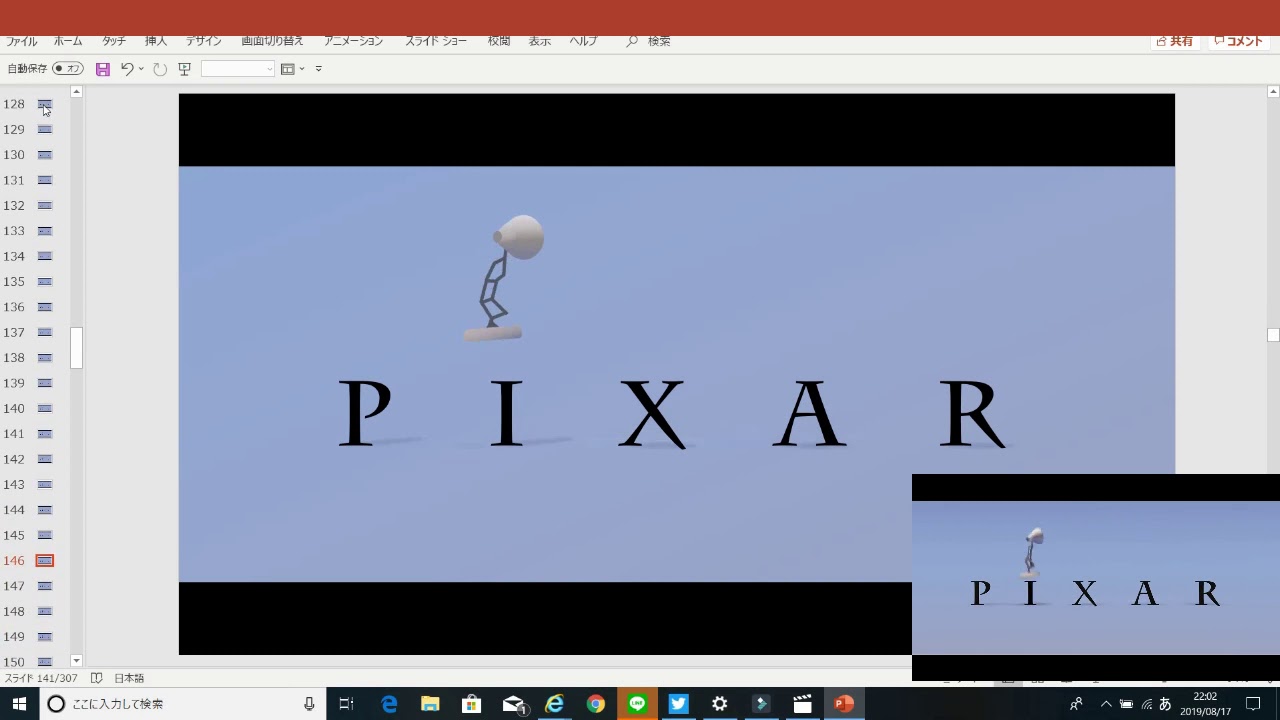Open Mail app from taskbar

tap(514, 704)
